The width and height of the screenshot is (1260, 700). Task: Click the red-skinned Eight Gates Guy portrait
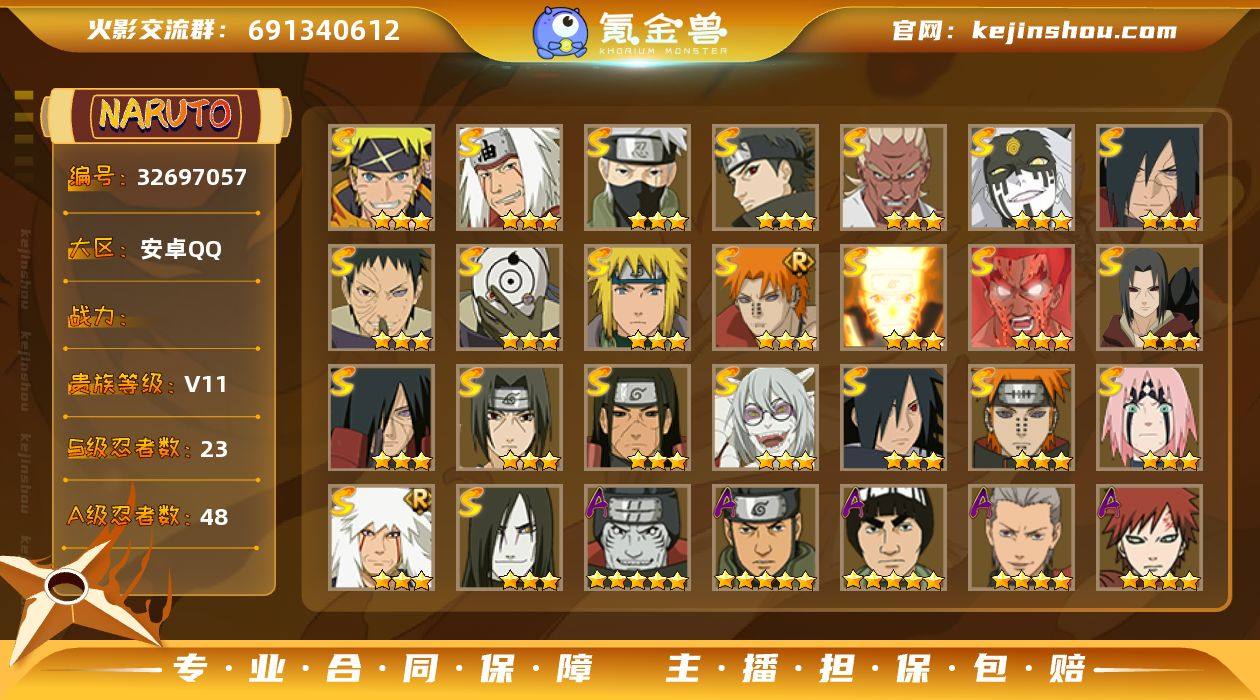point(1021,297)
